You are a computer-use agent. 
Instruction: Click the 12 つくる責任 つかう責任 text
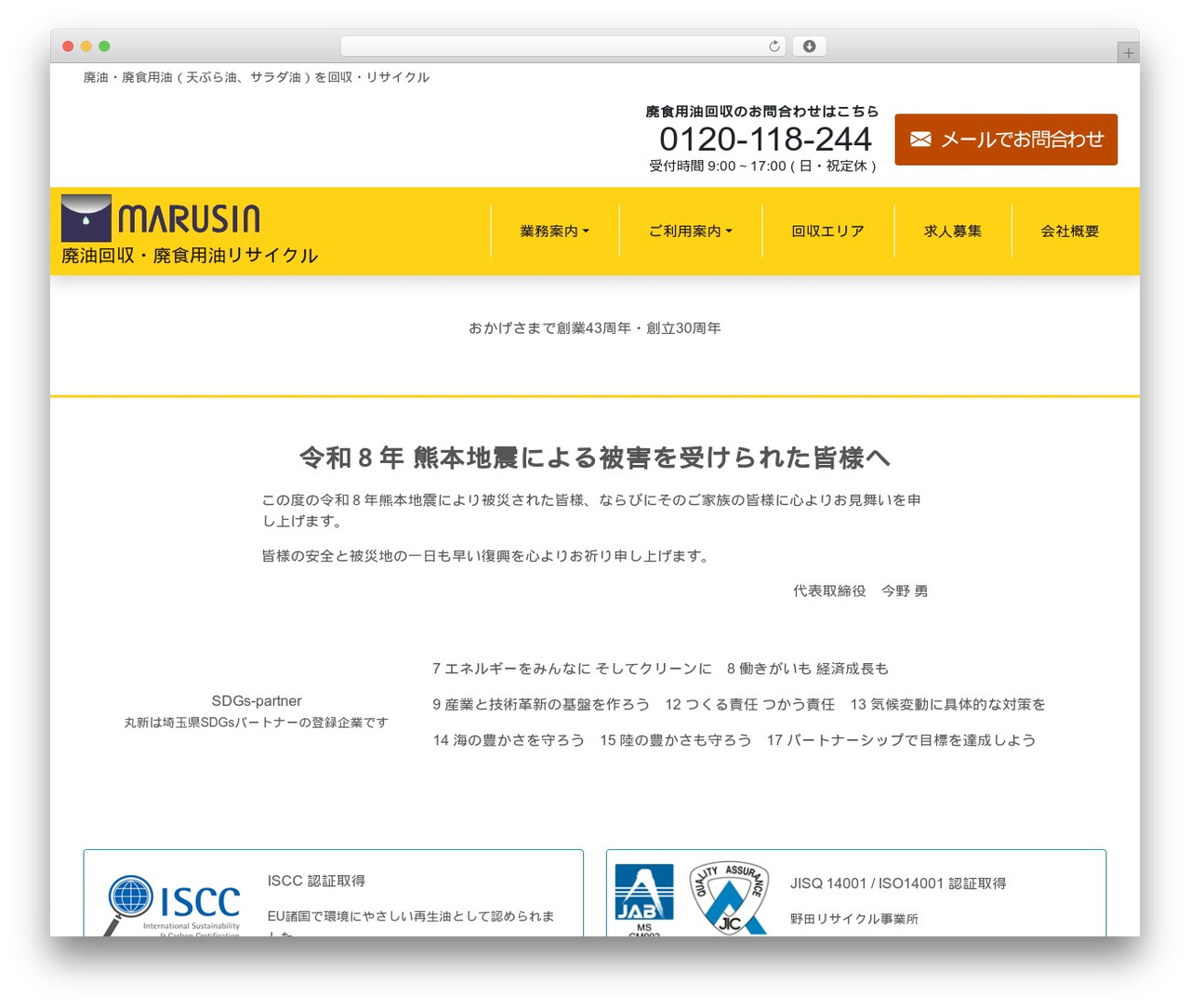(750, 705)
